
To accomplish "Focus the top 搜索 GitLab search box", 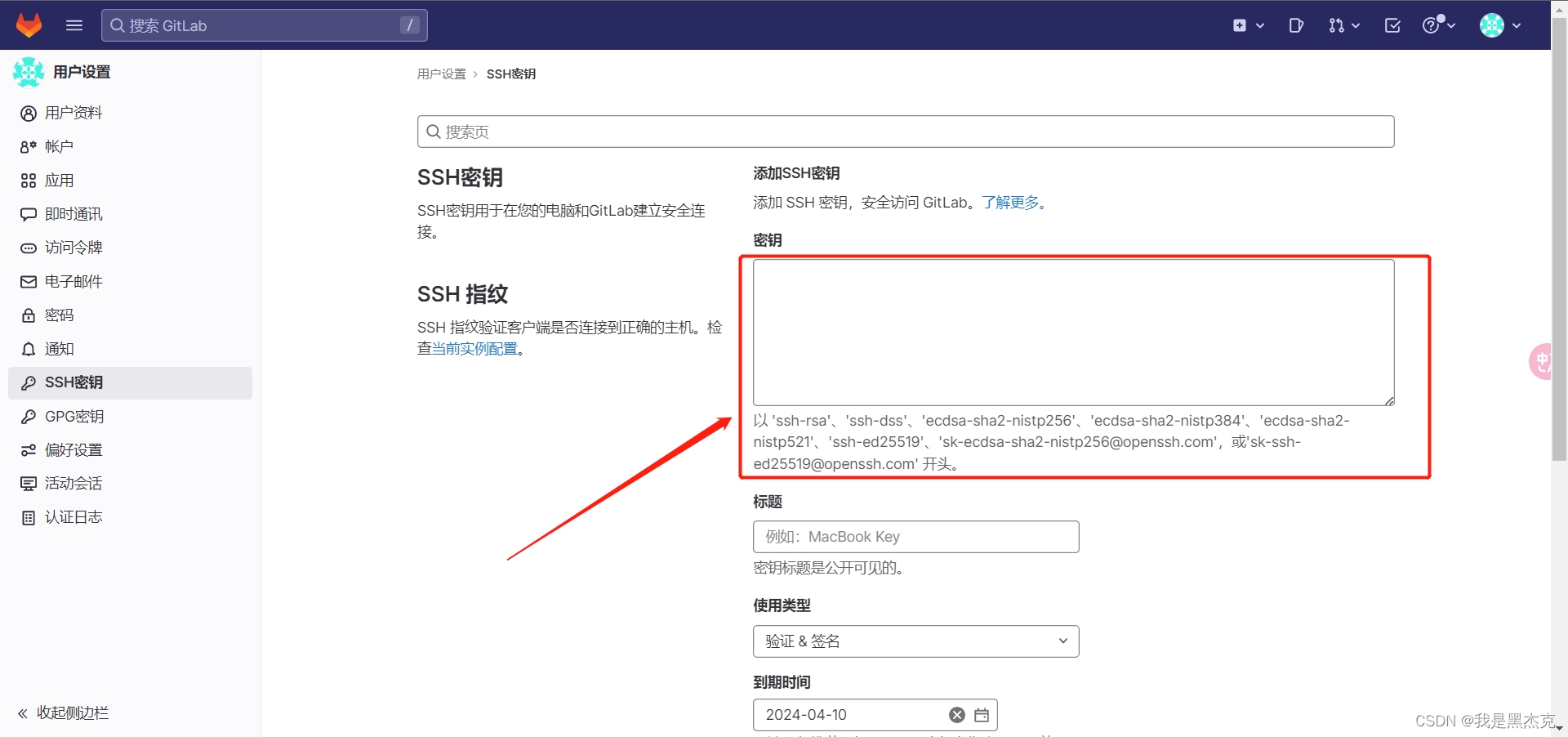I will [x=264, y=25].
